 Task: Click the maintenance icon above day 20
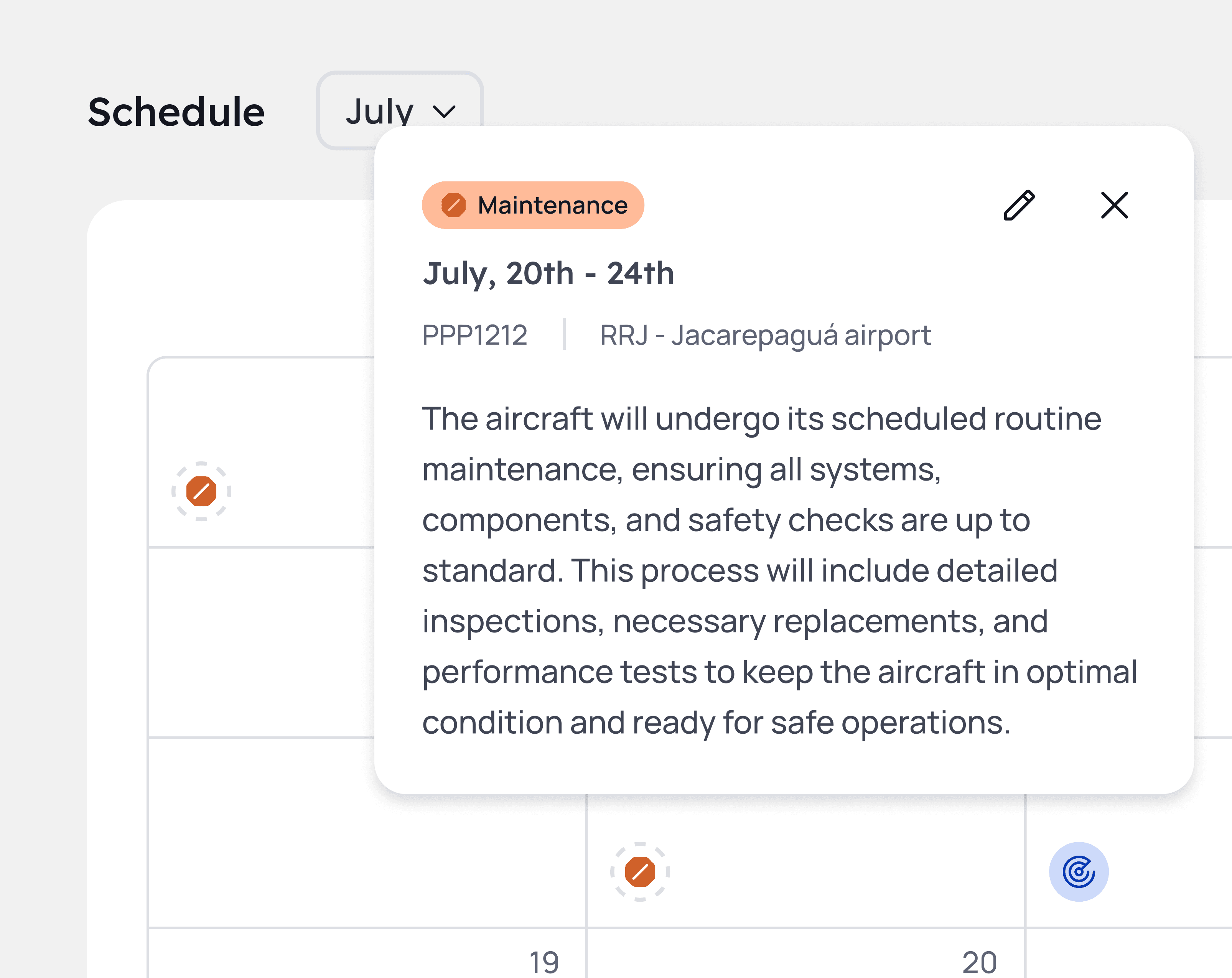pyautogui.click(x=640, y=872)
